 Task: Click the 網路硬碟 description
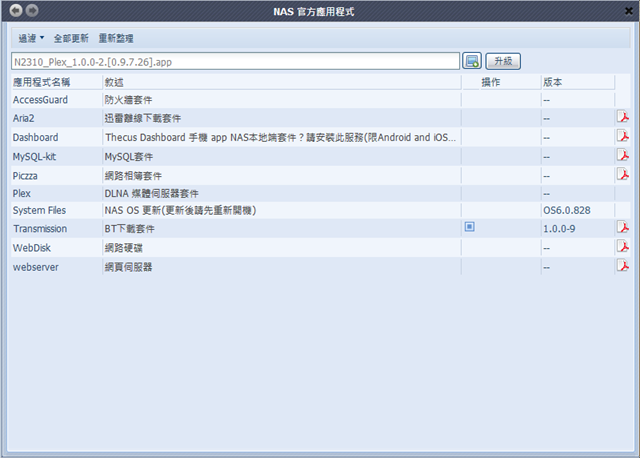click(124, 248)
